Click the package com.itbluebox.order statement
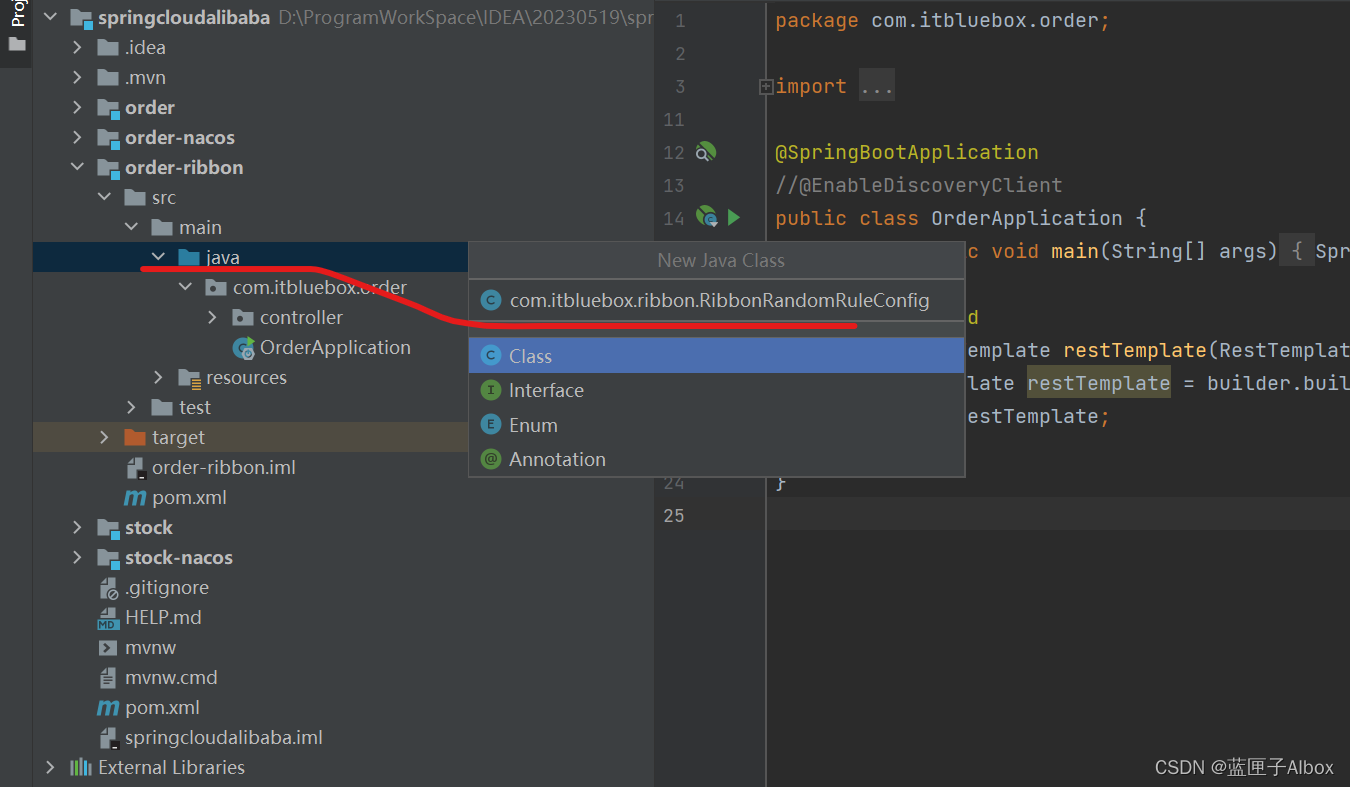1350x787 pixels. 942,21
